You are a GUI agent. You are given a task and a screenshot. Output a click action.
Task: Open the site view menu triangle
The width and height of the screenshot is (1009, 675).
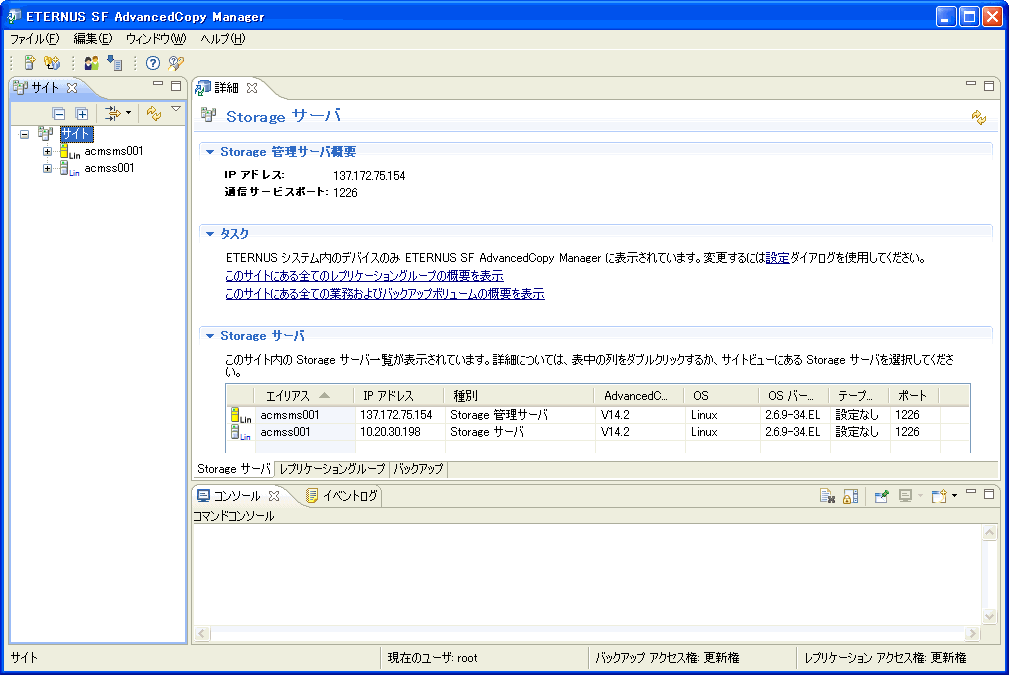[x=176, y=109]
